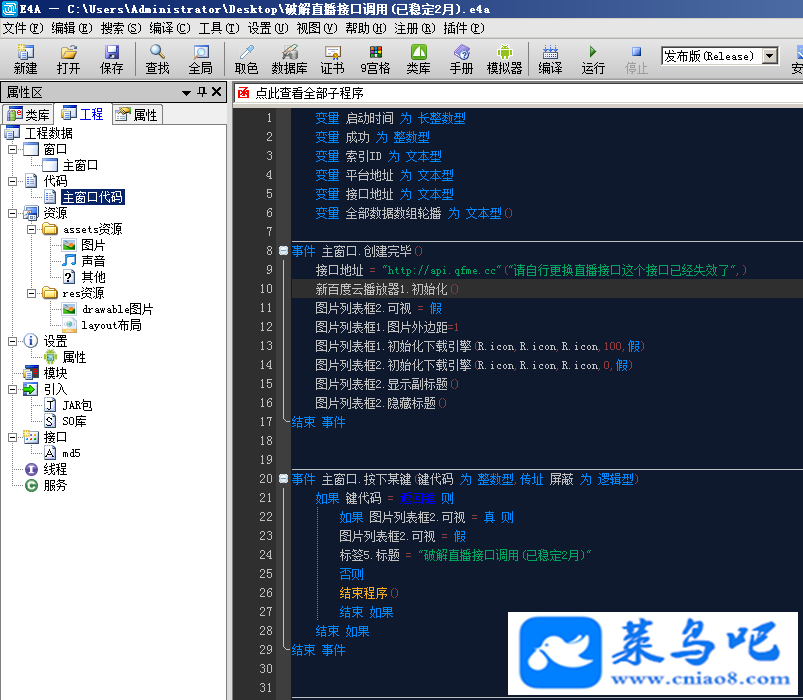The width and height of the screenshot is (803, 700).
Task: Select drawable图片 tree item
Action: (x=117, y=309)
